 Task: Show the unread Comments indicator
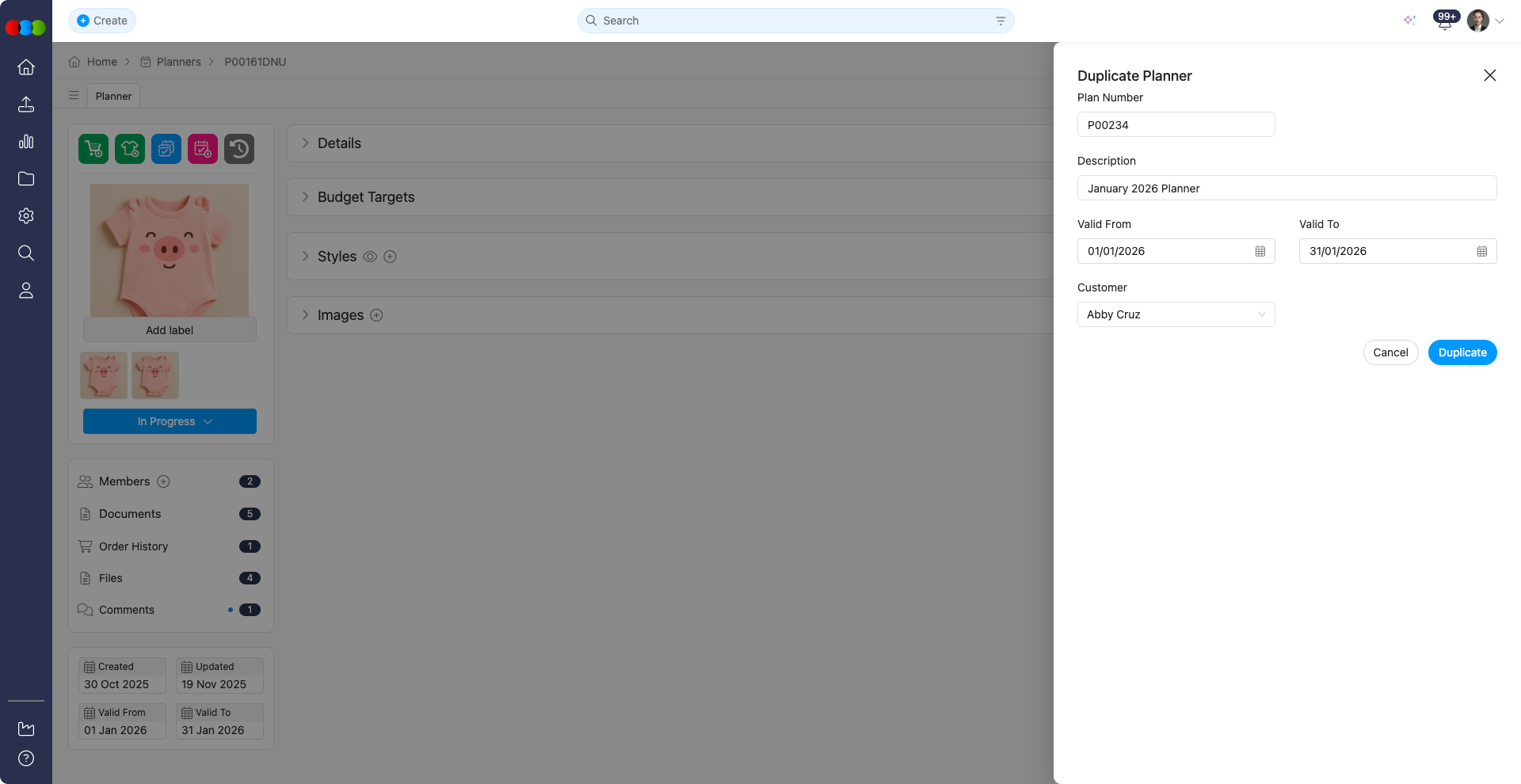231,610
